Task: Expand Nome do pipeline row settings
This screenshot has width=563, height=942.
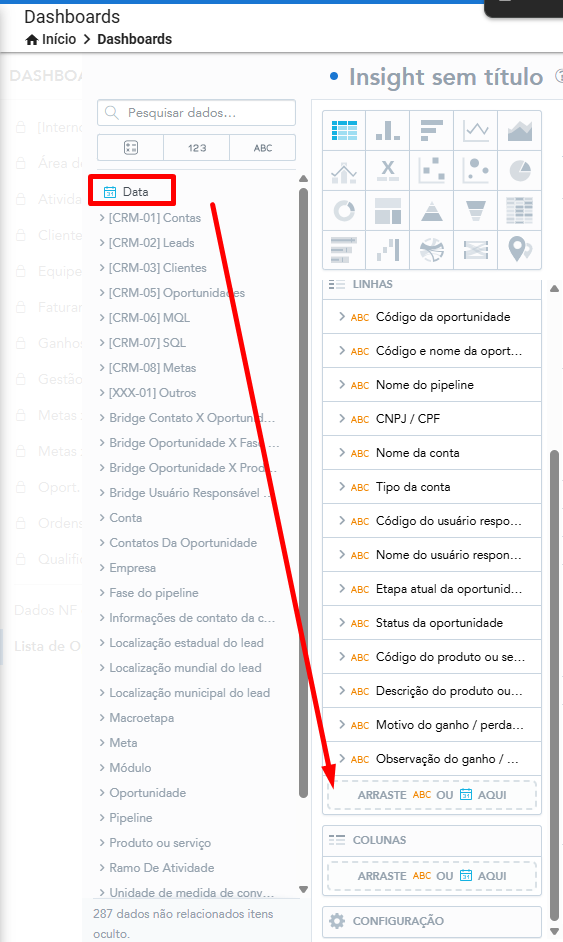Action: click(x=341, y=384)
